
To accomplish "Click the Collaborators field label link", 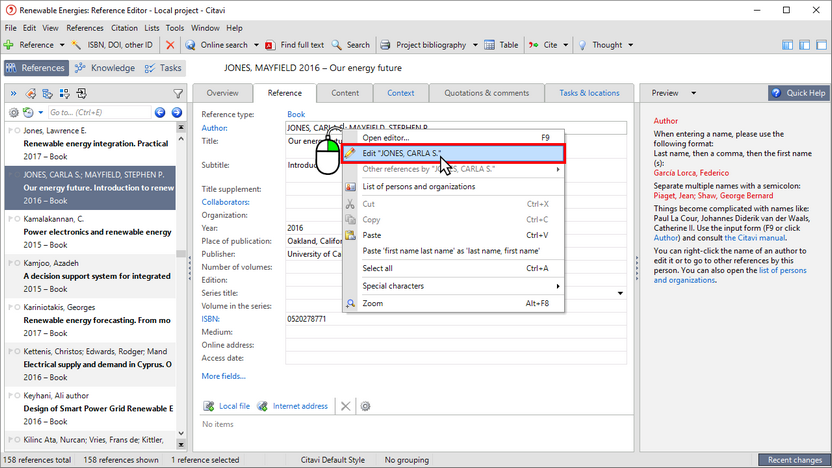I will 225,202.
